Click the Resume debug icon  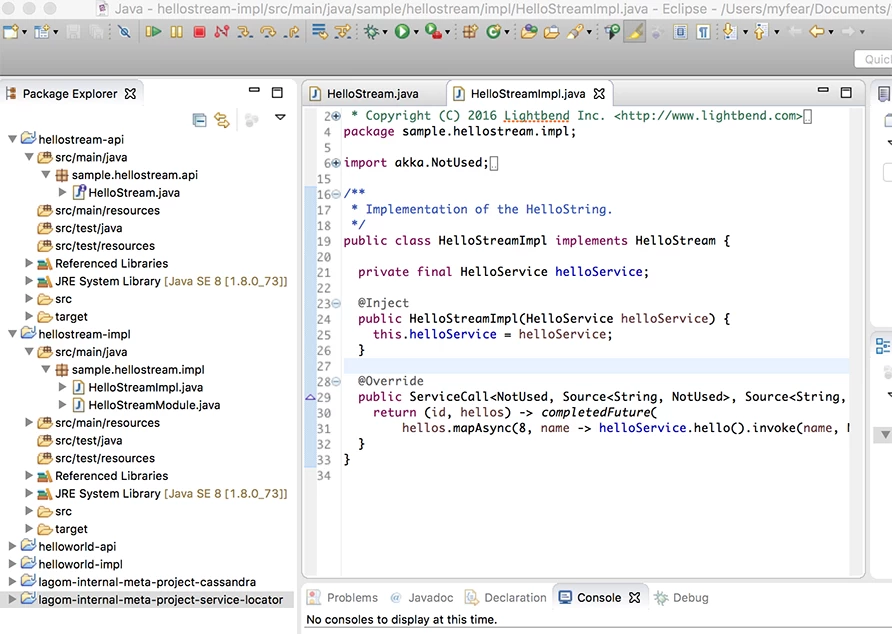click(153, 31)
